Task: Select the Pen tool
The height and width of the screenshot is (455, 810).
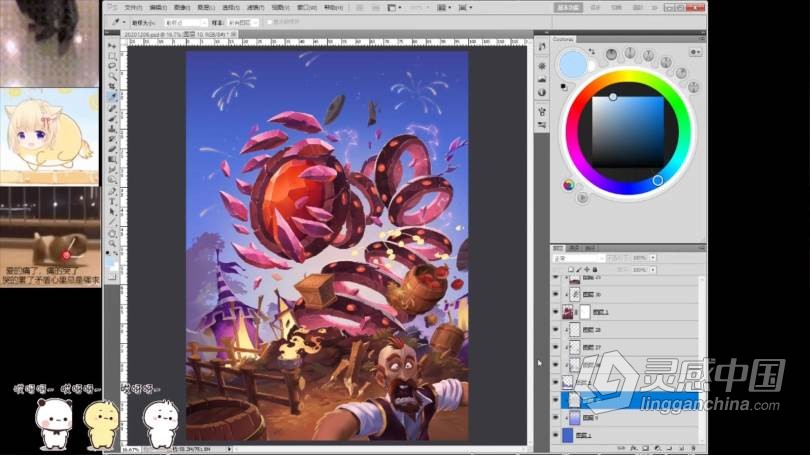Action: [112, 192]
